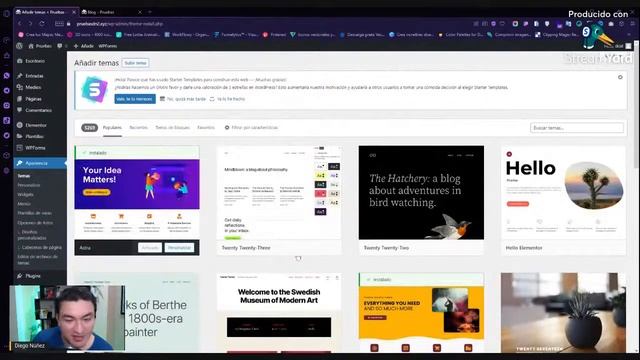Viewport: 640px width, 360px height.
Task: Open Plugins in the sidebar
Action: [33, 276]
